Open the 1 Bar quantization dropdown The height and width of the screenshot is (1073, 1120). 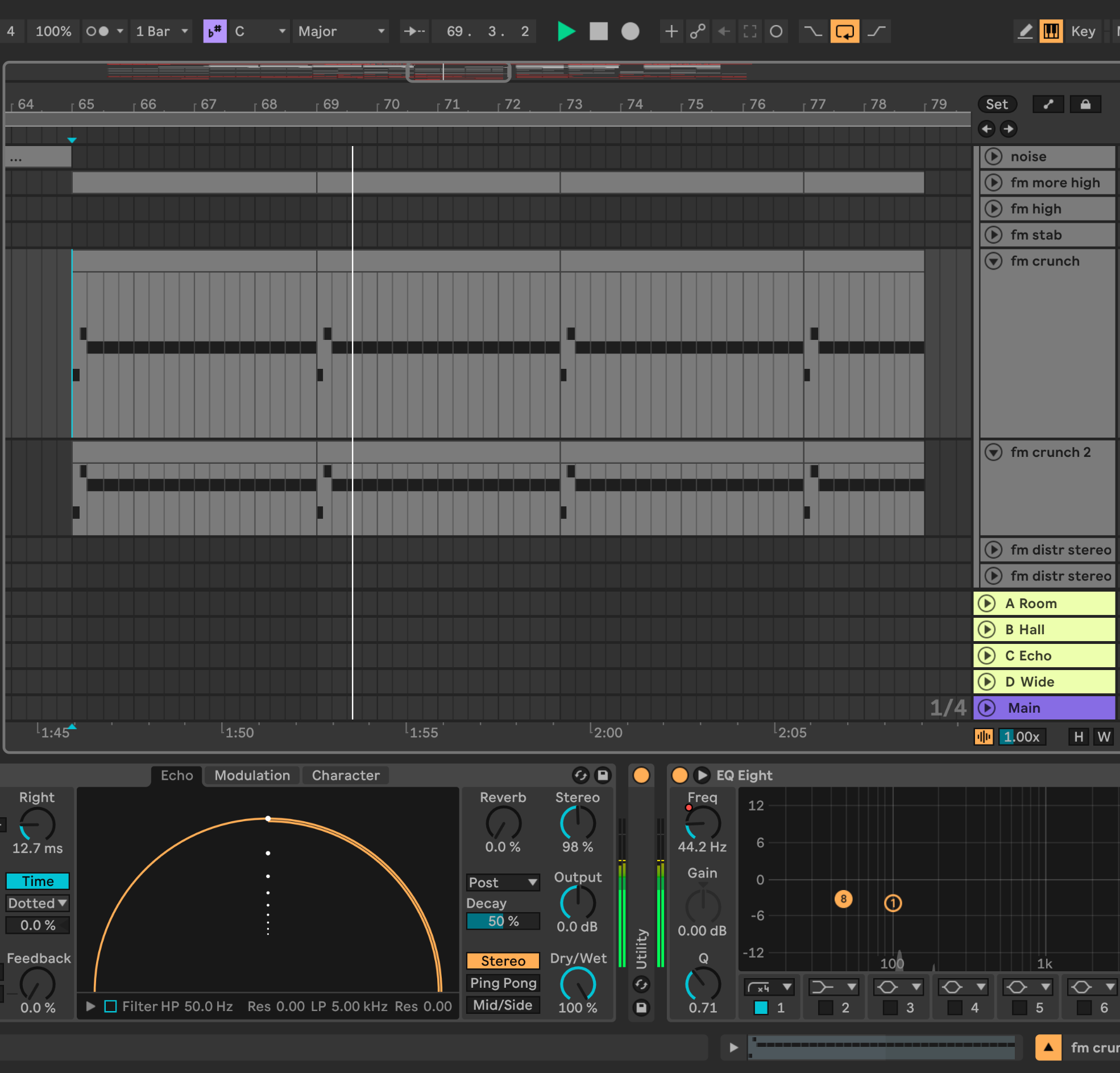[161, 31]
